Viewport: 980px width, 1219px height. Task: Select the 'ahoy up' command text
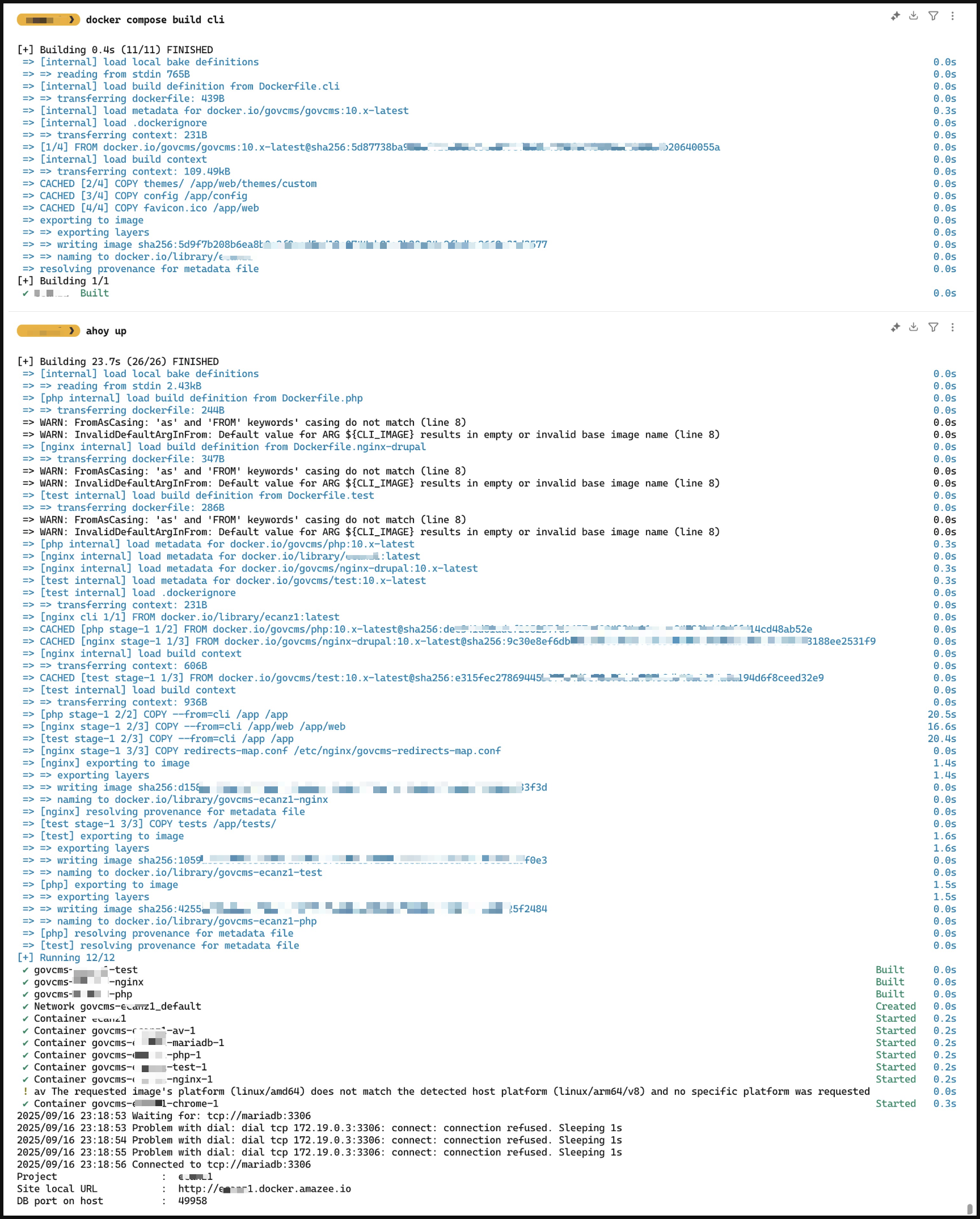(106, 331)
